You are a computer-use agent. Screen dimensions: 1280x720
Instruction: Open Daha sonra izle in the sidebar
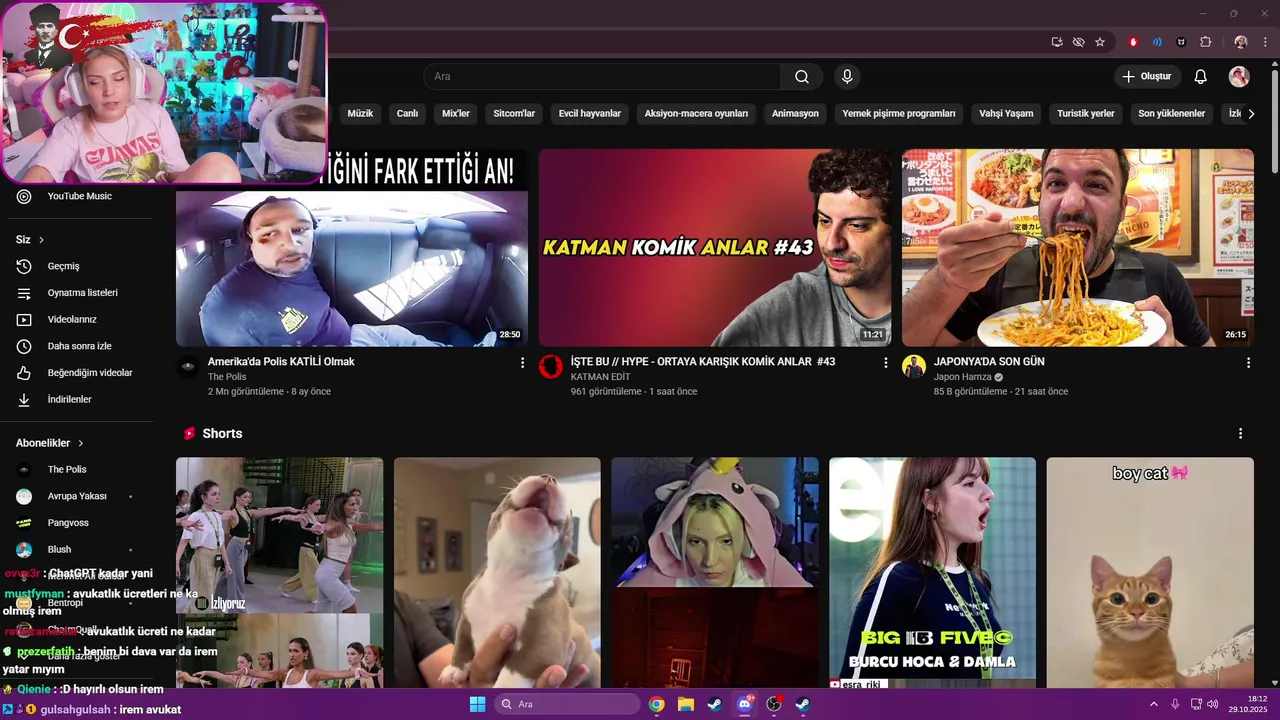80,346
